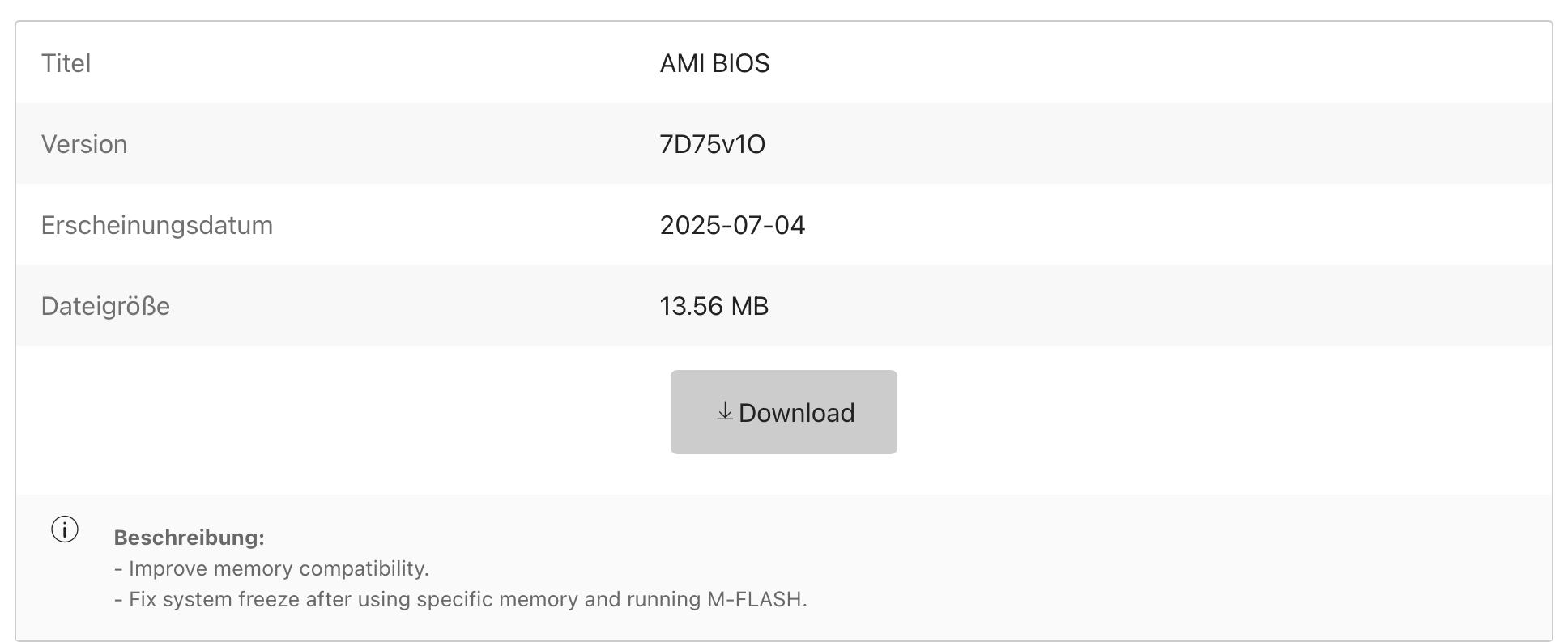This screenshot has width=1568, height=642.
Task: Click the Beschreibung heading
Action: 189,538
